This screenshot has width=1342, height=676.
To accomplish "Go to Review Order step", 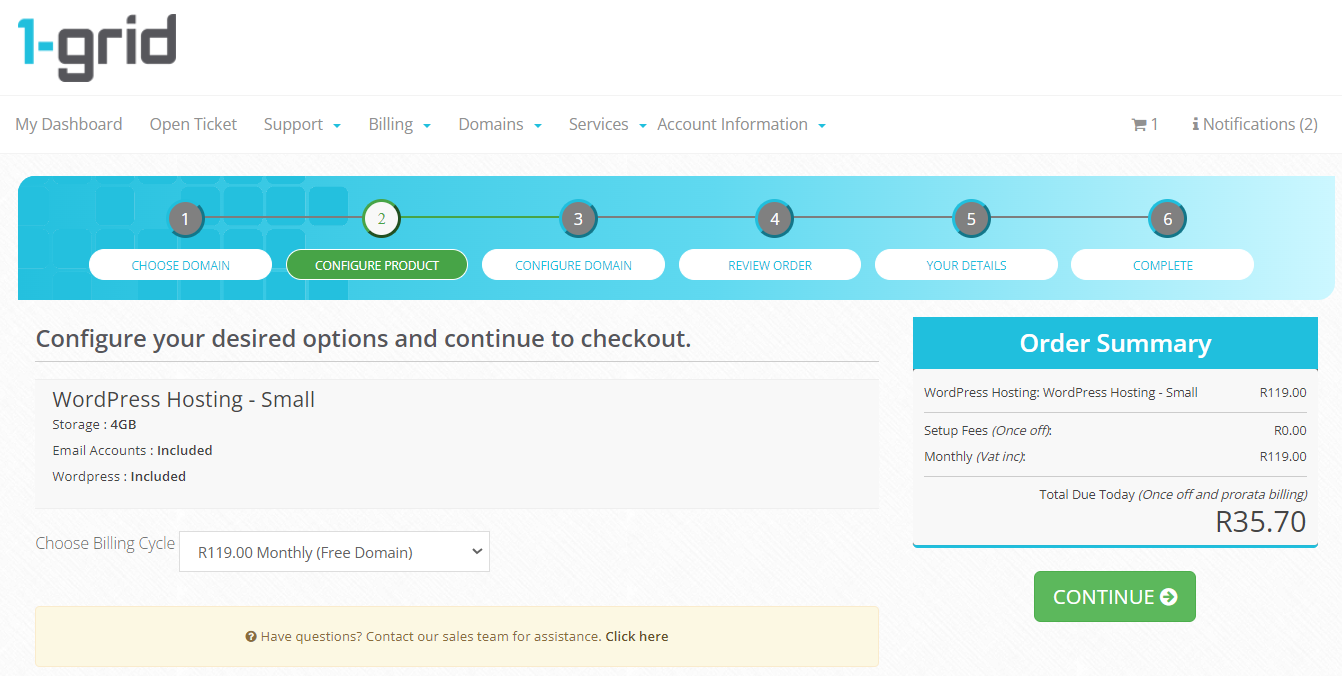I will click(x=770, y=265).
